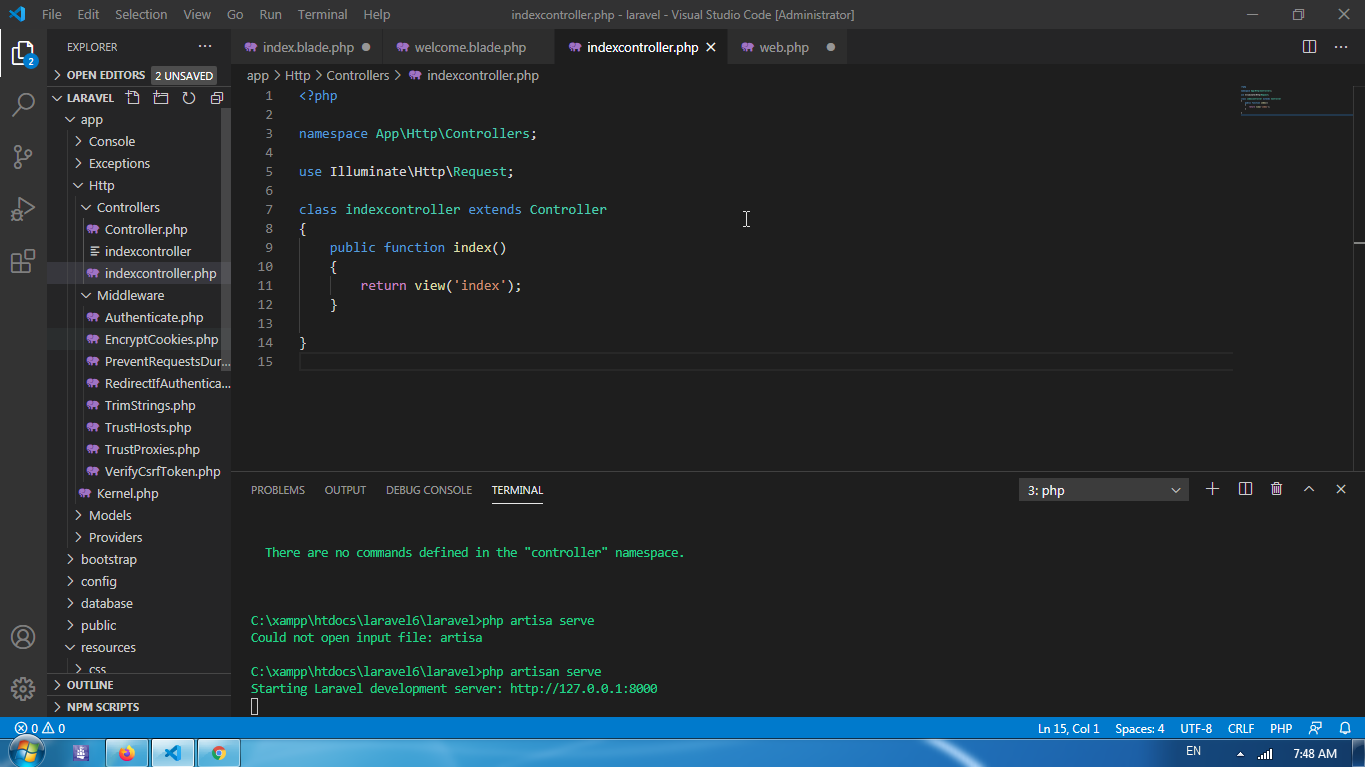Click the 7:48 AM system clock

tap(1314, 753)
